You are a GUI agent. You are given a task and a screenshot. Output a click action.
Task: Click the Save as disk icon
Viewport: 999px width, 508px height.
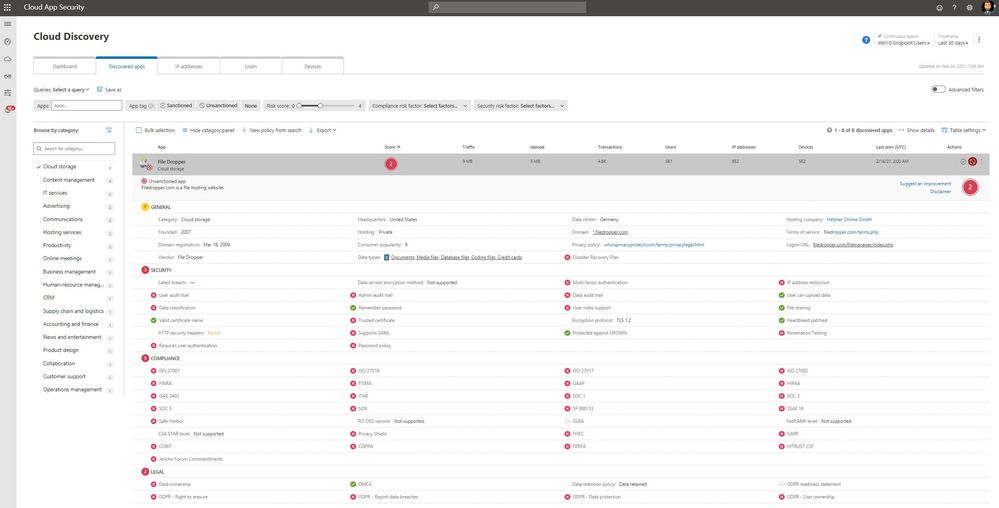99,90
